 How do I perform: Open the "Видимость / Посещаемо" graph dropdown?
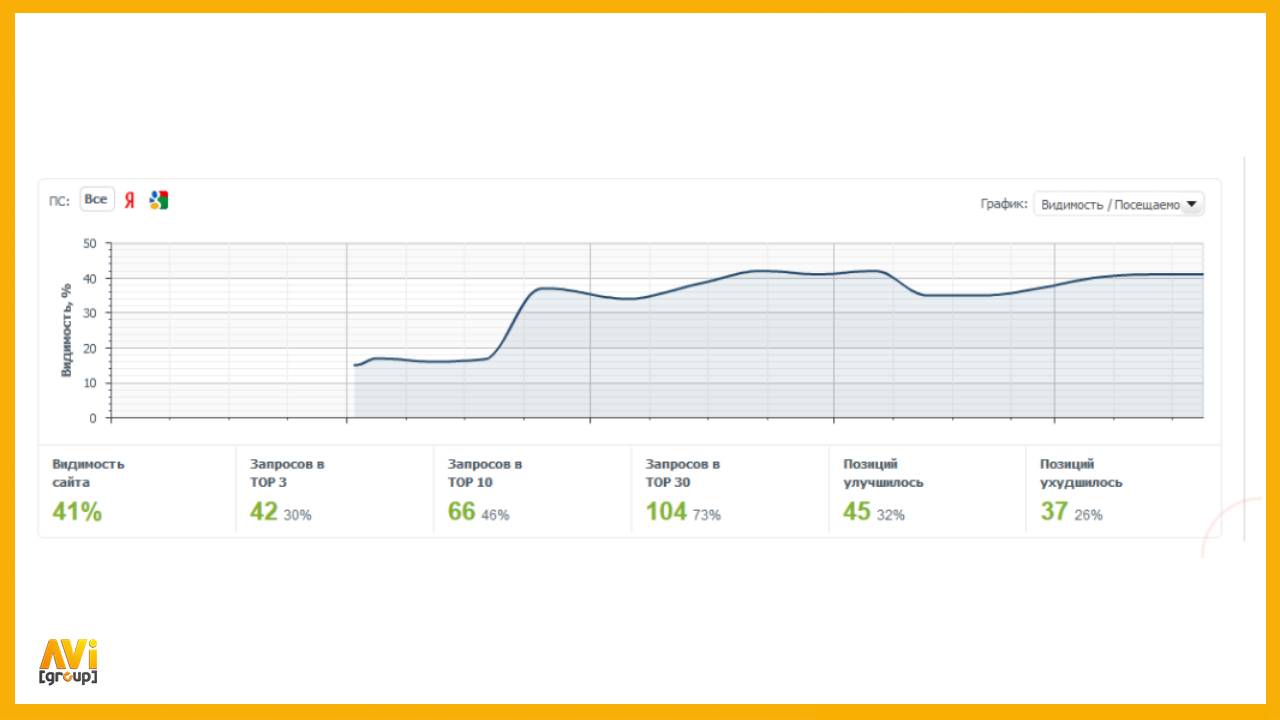click(x=1119, y=204)
